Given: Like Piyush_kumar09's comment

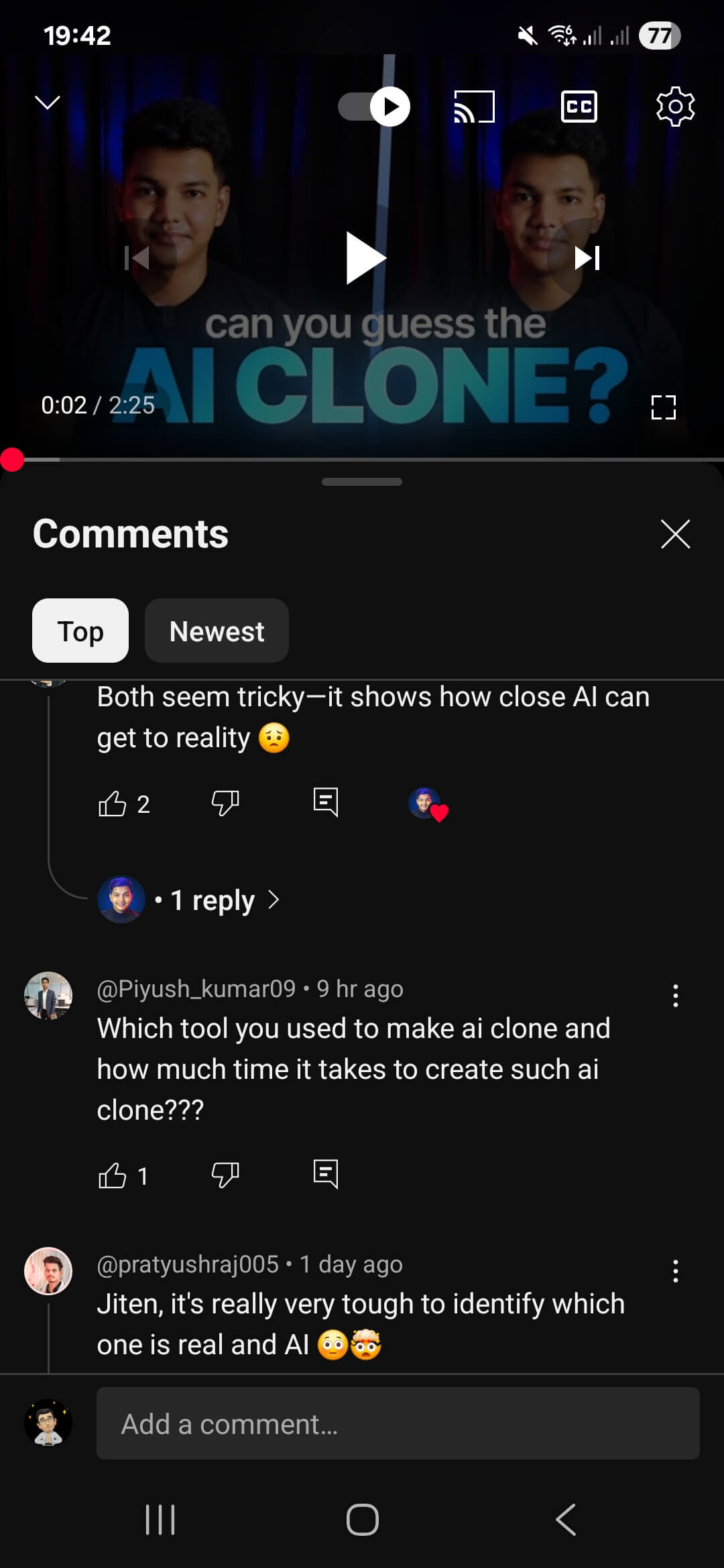Looking at the screenshot, I should [113, 1175].
